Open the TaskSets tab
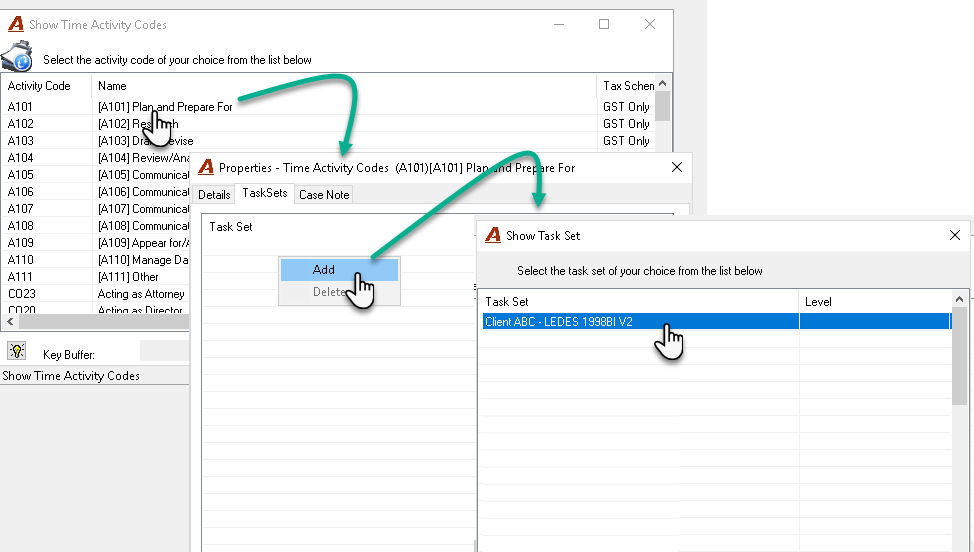Image resolution: width=974 pixels, height=552 pixels. 265,193
